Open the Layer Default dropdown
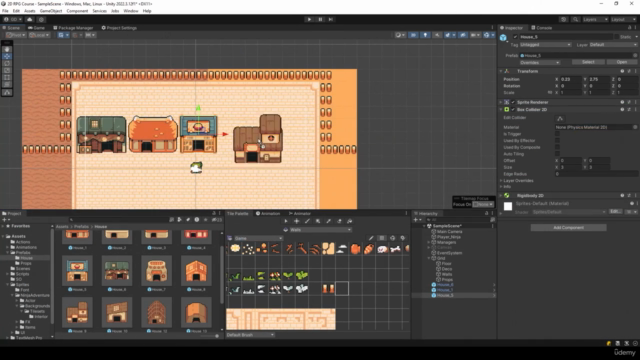Image resolution: width=640 pixels, height=360 pixels. coord(613,44)
